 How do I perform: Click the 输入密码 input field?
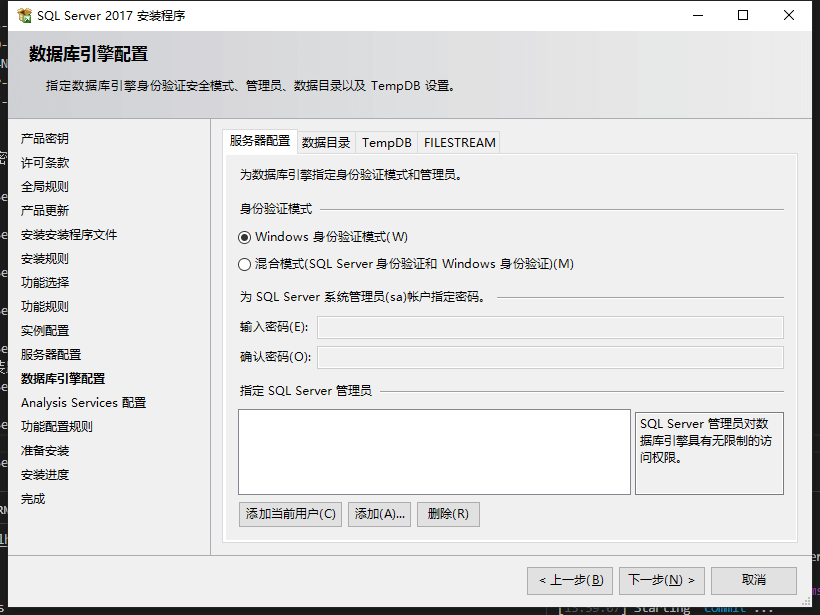pos(549,328)
